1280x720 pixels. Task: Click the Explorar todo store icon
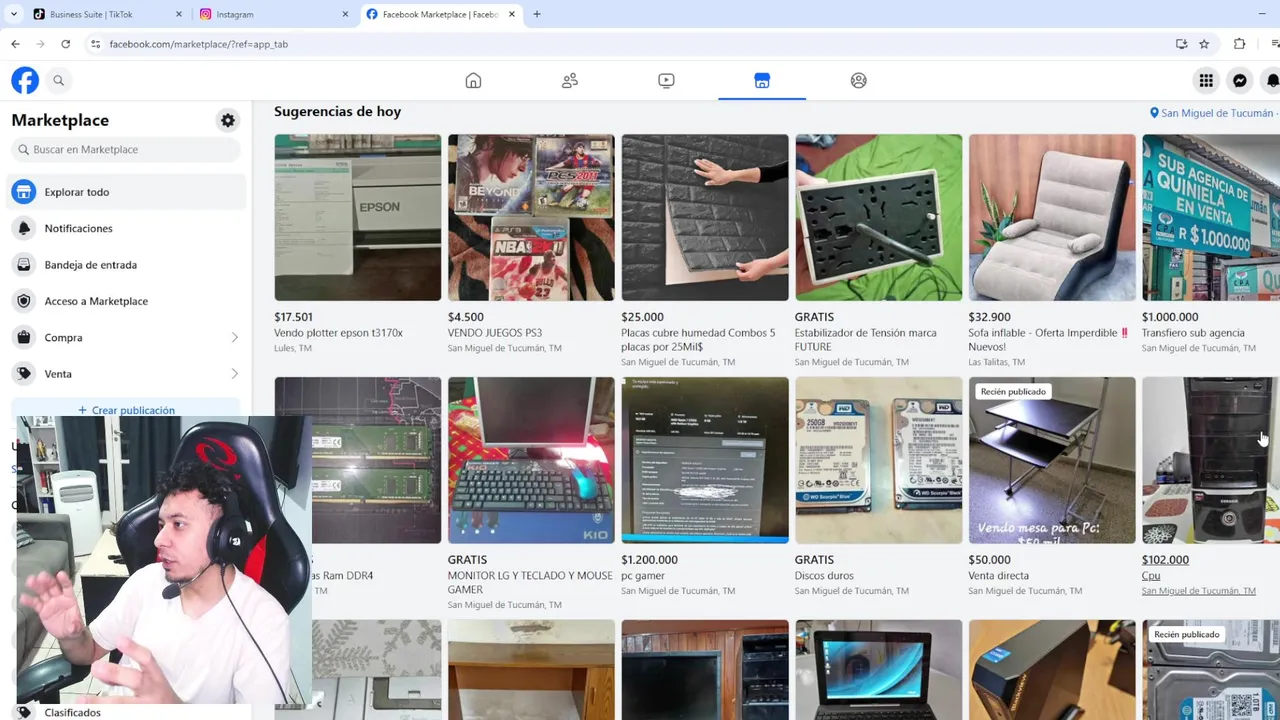[x=24, y=192]
